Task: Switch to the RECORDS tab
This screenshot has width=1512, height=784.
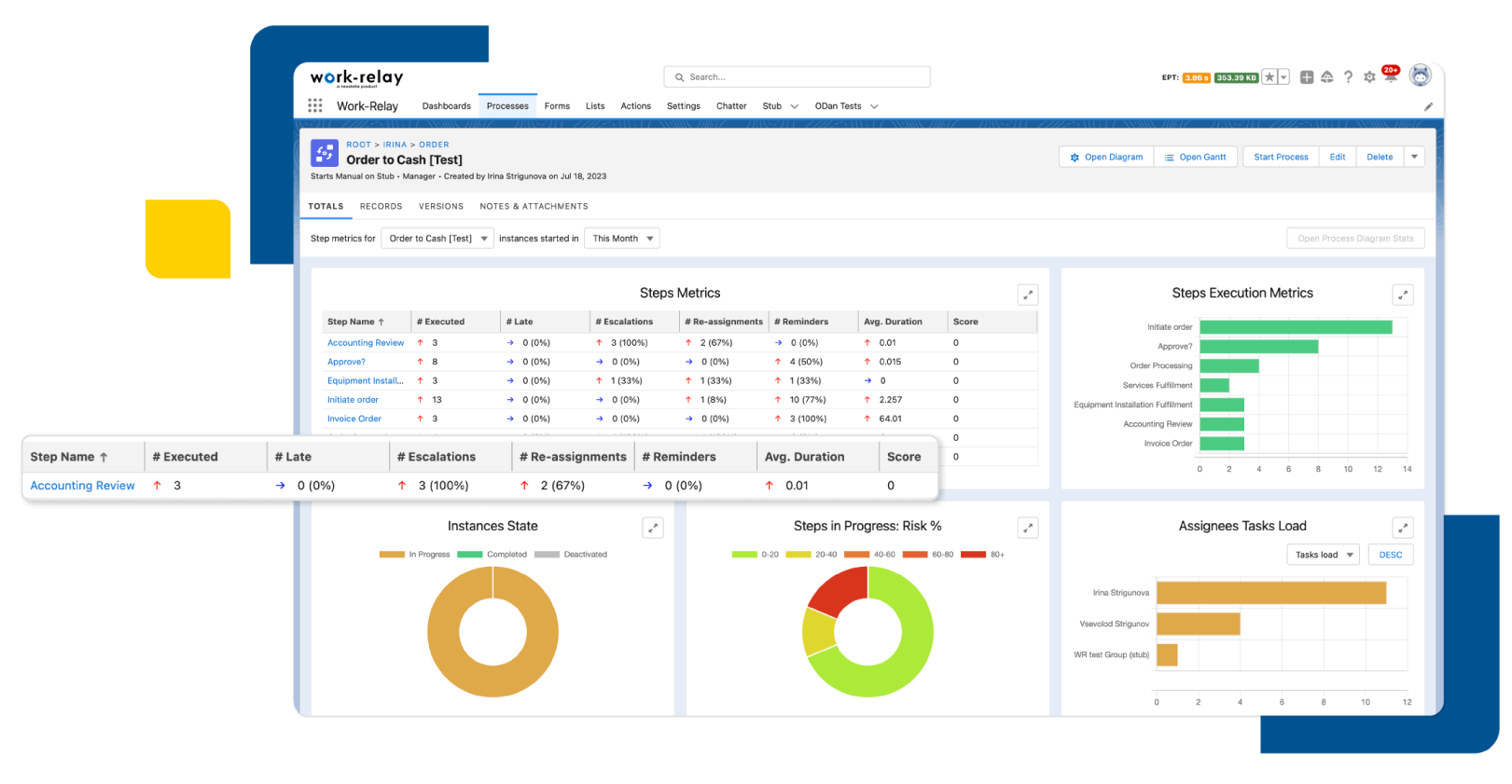Action: [381, 206]
